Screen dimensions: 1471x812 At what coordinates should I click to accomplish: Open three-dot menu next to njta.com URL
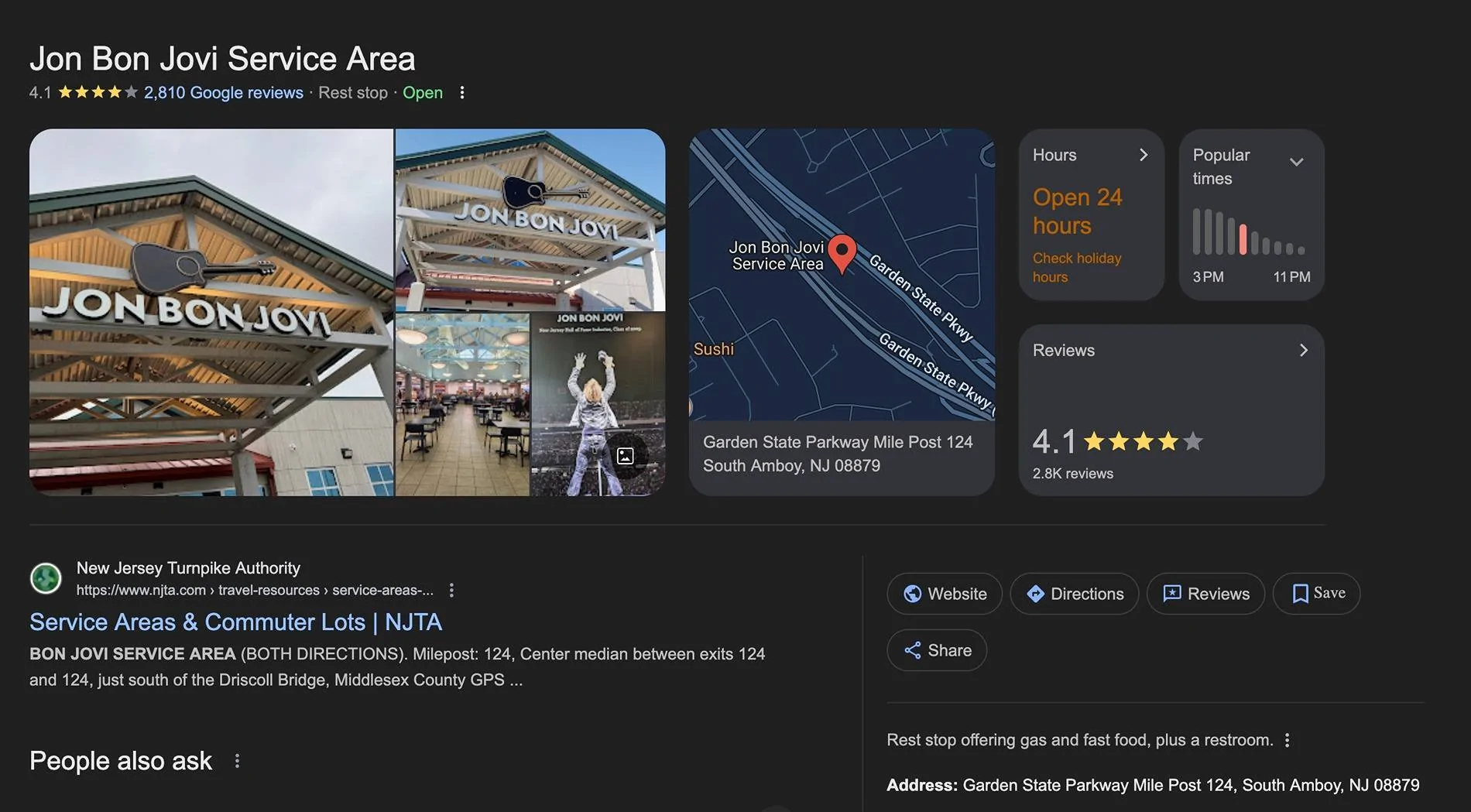click(x=451, y=591)
